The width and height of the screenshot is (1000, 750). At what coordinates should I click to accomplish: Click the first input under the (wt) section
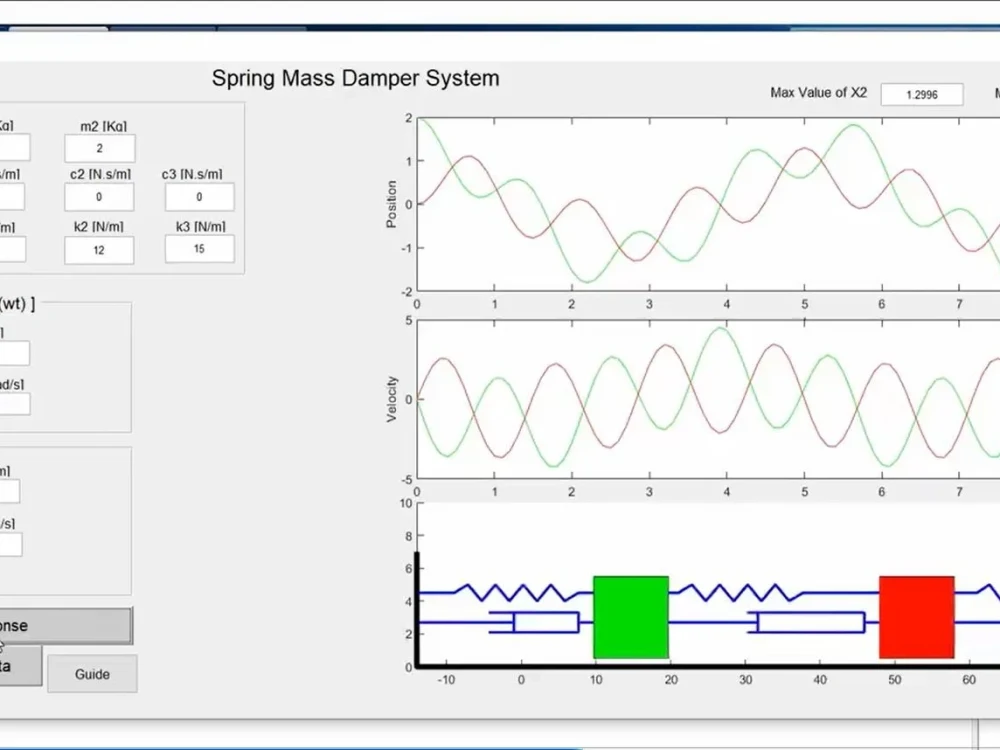click(x=14, y=353)
